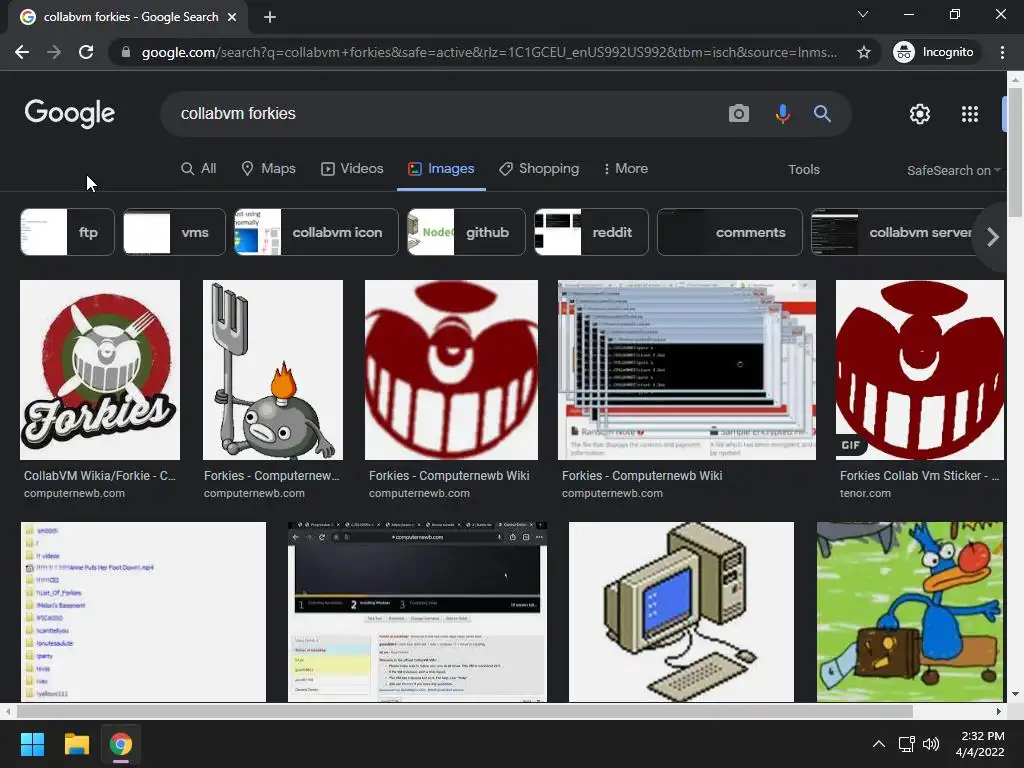Image resolution: width=1024 pixels, height=768 pixels.
Task: Open pixel art computer image
Action: (x=681, y=612)
